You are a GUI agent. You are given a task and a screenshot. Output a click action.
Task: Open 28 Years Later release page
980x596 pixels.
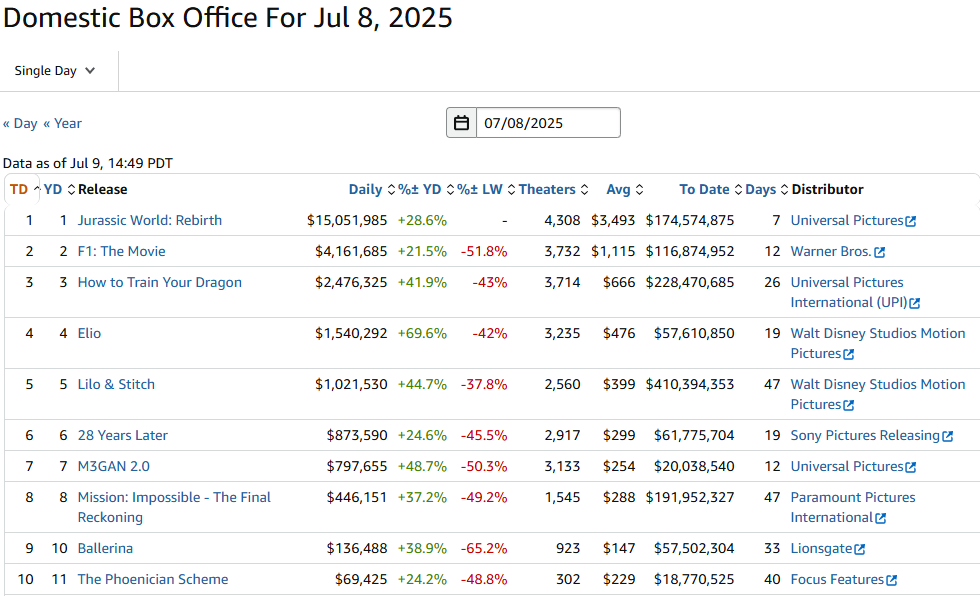tap(122, 435)
